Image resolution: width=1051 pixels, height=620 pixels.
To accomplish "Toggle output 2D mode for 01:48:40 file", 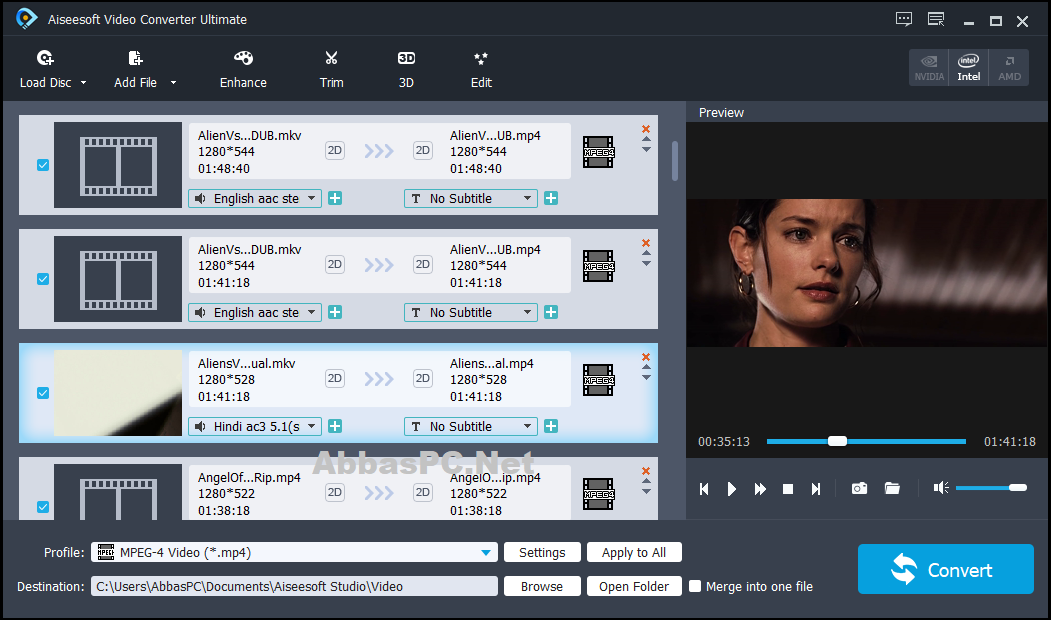I will click(422, 150).
